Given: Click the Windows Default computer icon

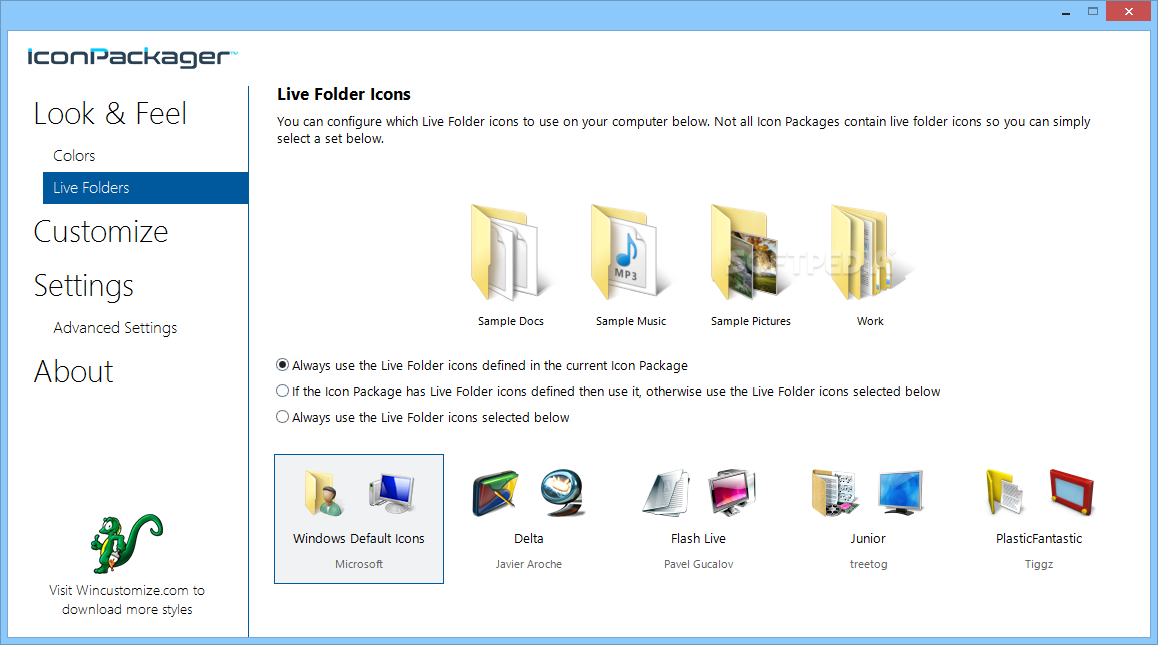Looking at the screenshot, I should pos(392,493).
